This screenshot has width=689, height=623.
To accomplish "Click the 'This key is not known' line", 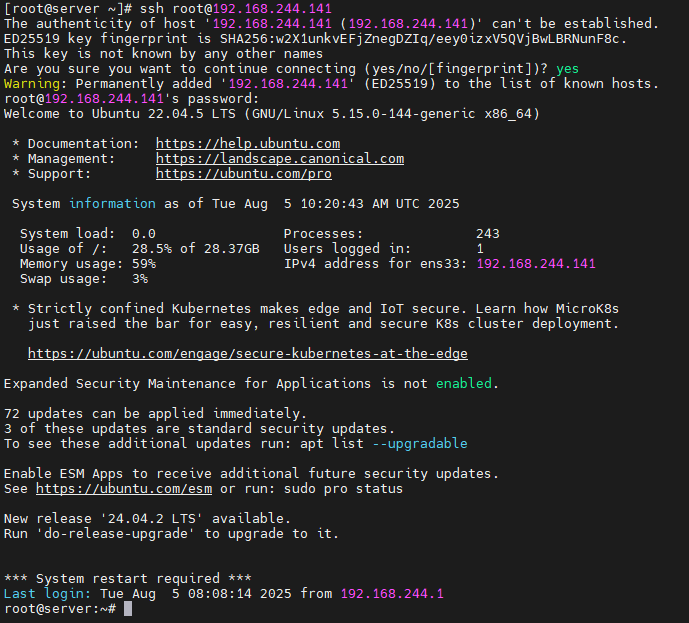I will [163, 54].
